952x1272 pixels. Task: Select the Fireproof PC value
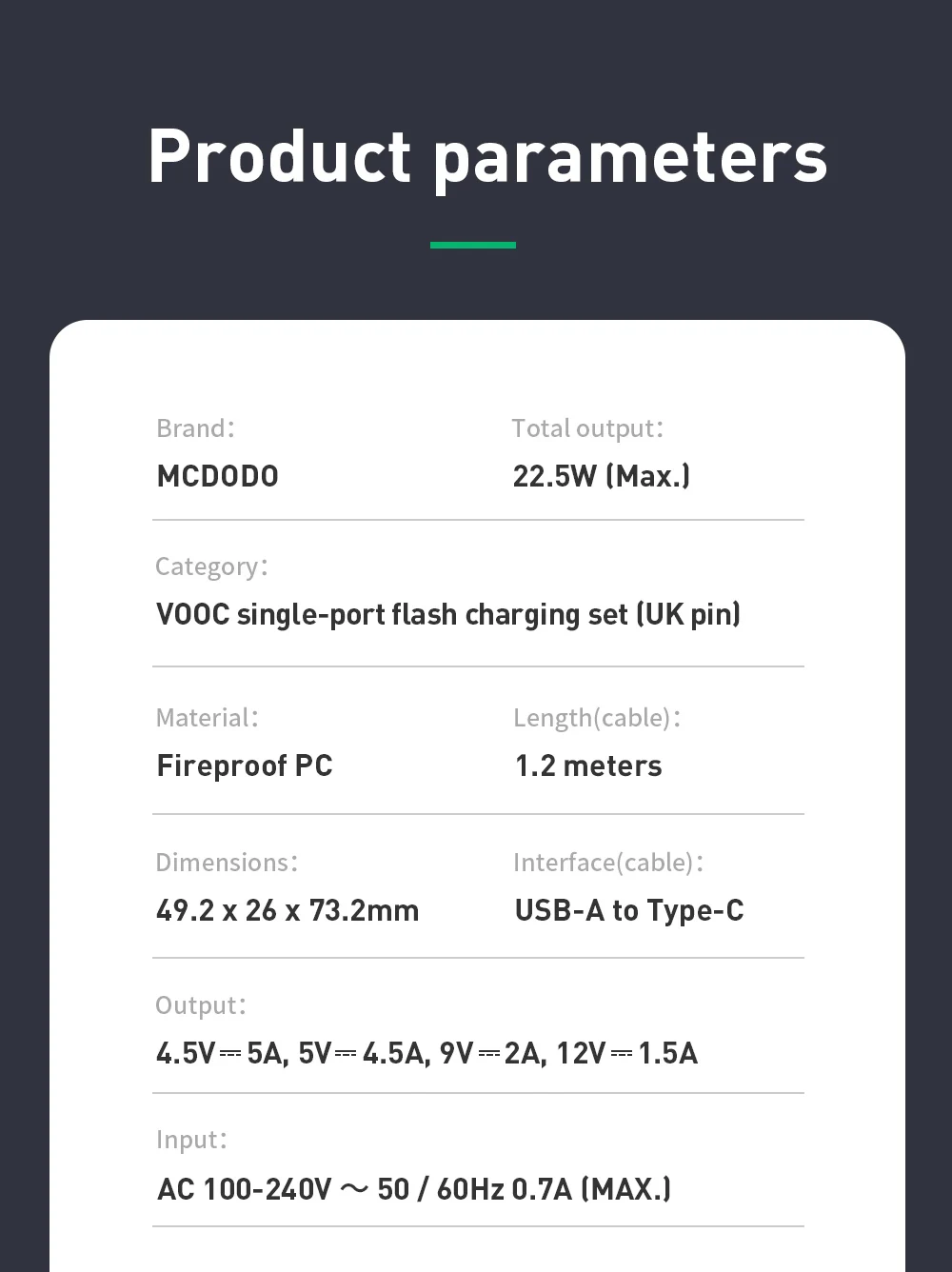[245, 765]
